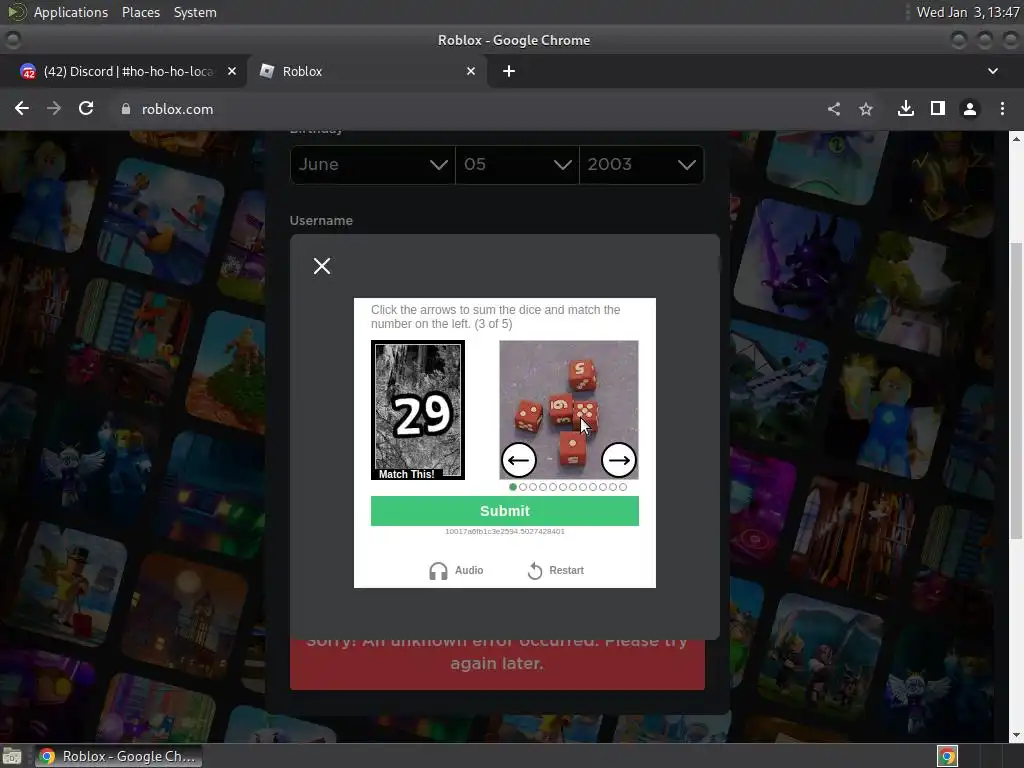The image size is (1024, 768).
Task: Click the page vertical scrollbar thumb
Action: 1016,391
